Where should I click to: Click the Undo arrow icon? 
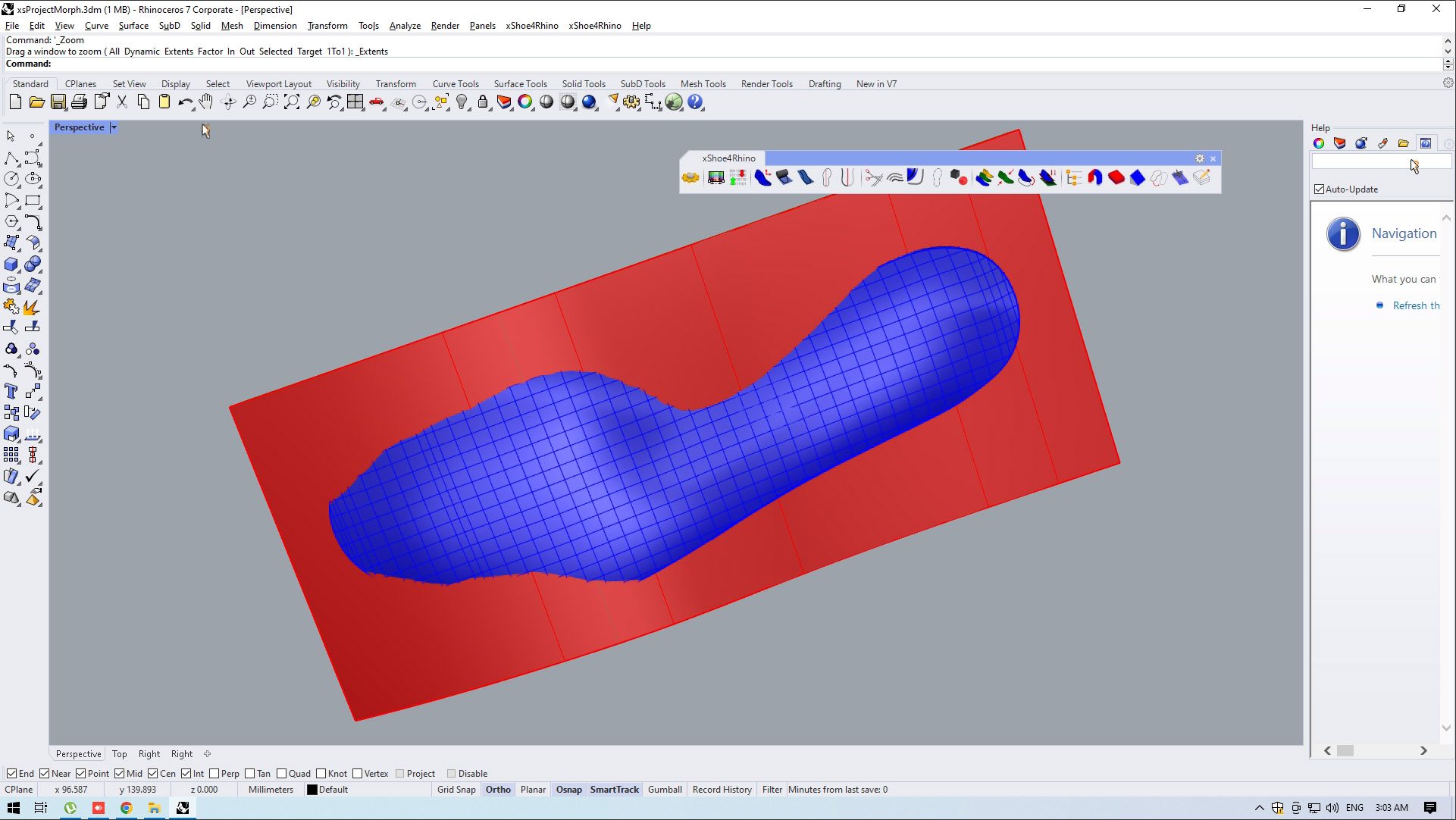tap(185, 102)
